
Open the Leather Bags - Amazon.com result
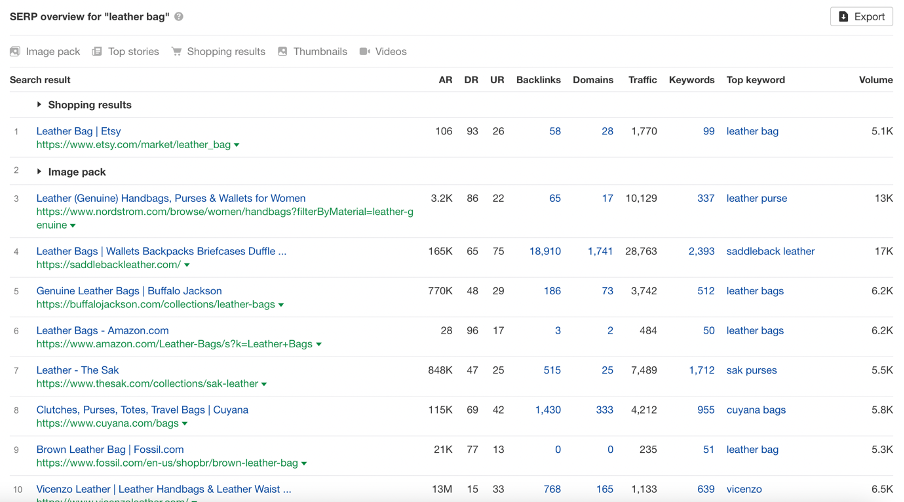pyautogui.click(x=103, y=331)
